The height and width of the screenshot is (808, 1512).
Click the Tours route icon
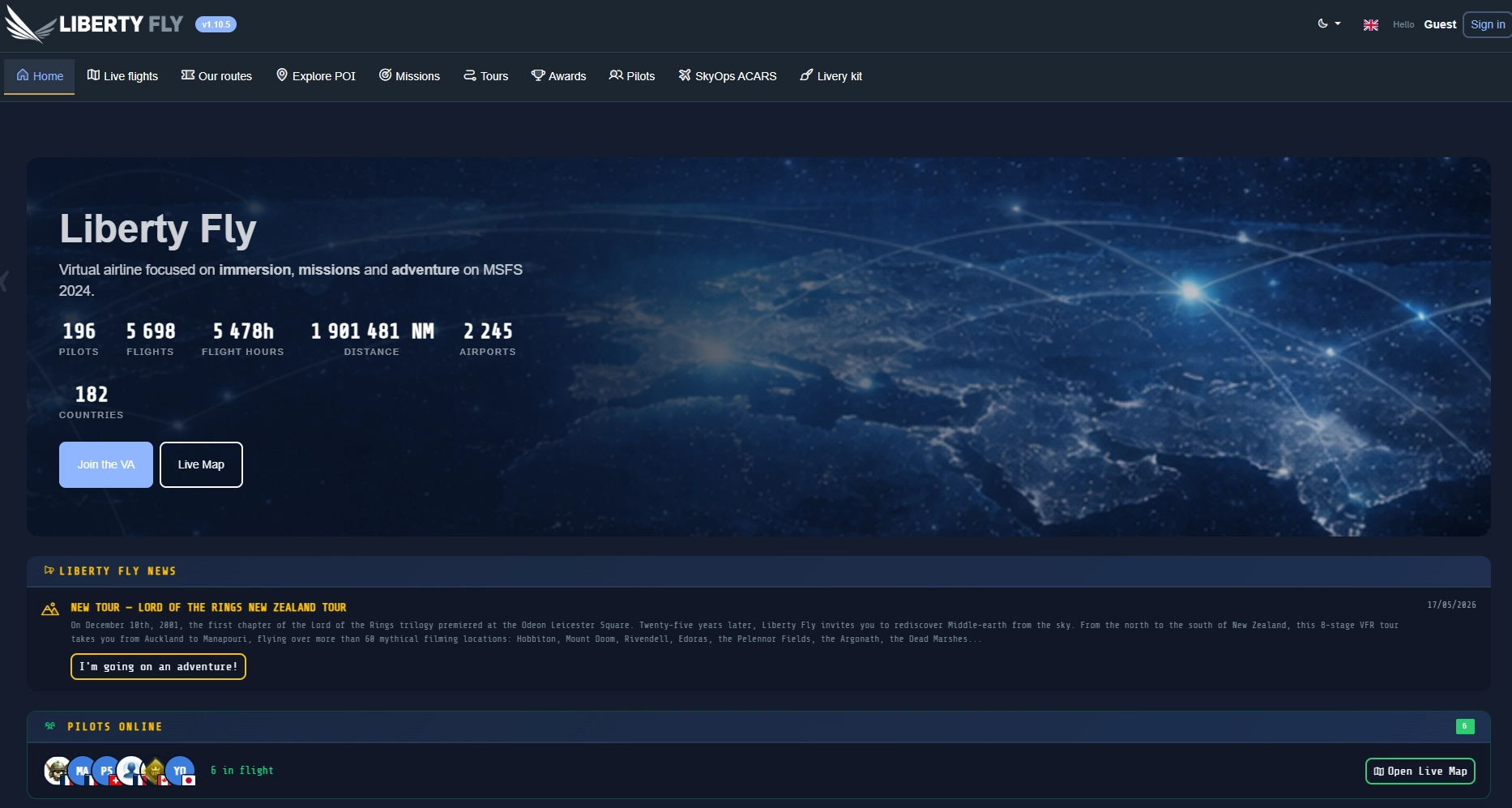point(470,75)
